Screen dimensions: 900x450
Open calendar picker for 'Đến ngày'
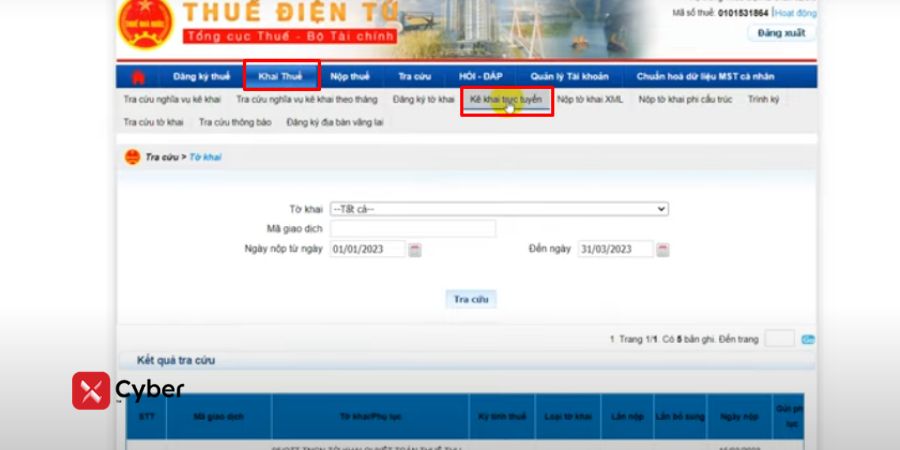tap(663, 250)
